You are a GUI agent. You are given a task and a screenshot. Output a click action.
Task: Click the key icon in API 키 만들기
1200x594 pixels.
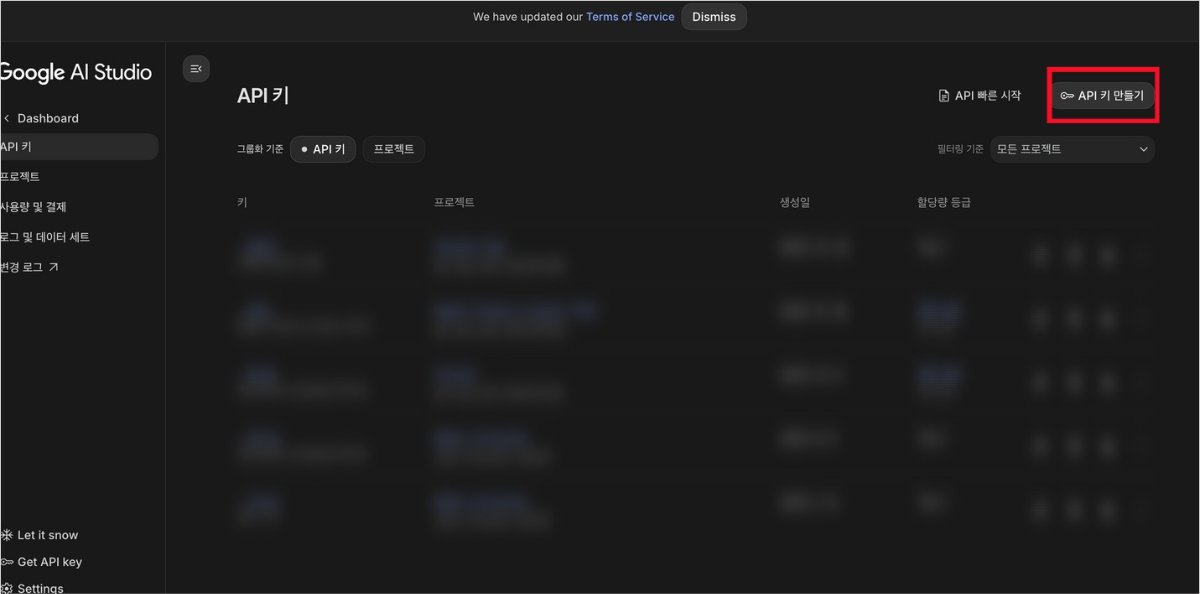click(x=1067, y=96)
